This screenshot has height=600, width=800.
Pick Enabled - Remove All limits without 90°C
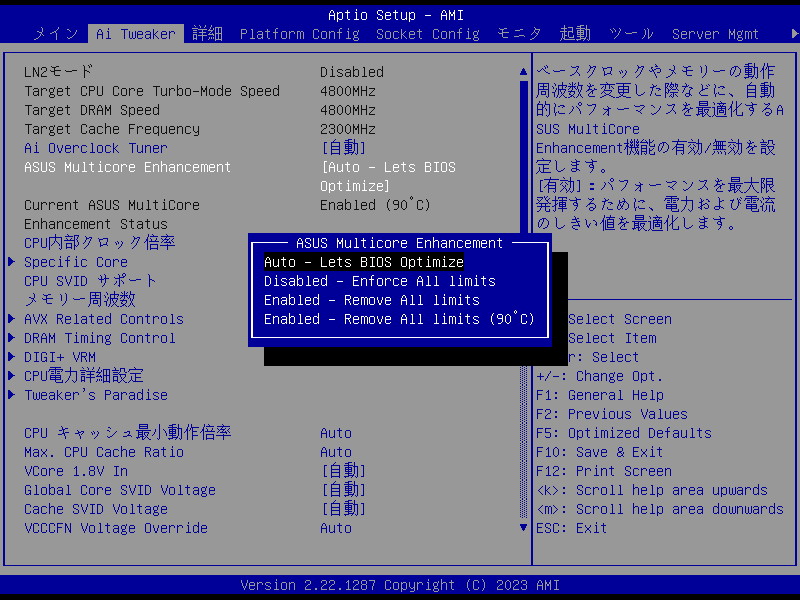click(371, 300)
